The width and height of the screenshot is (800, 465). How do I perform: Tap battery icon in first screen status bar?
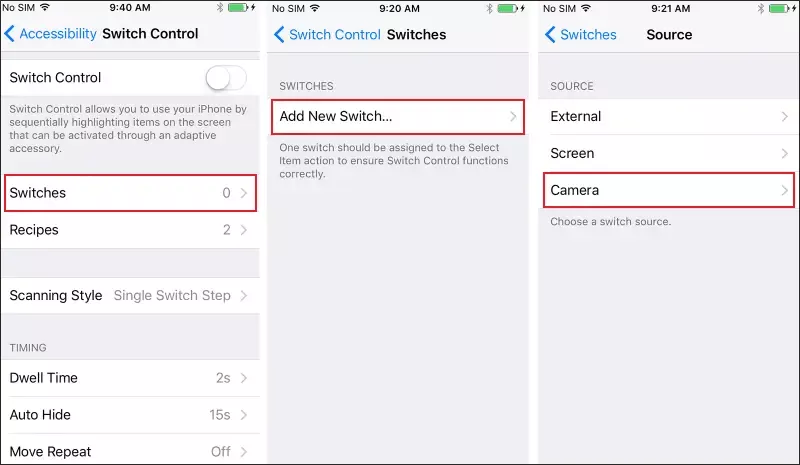(237, 8)
